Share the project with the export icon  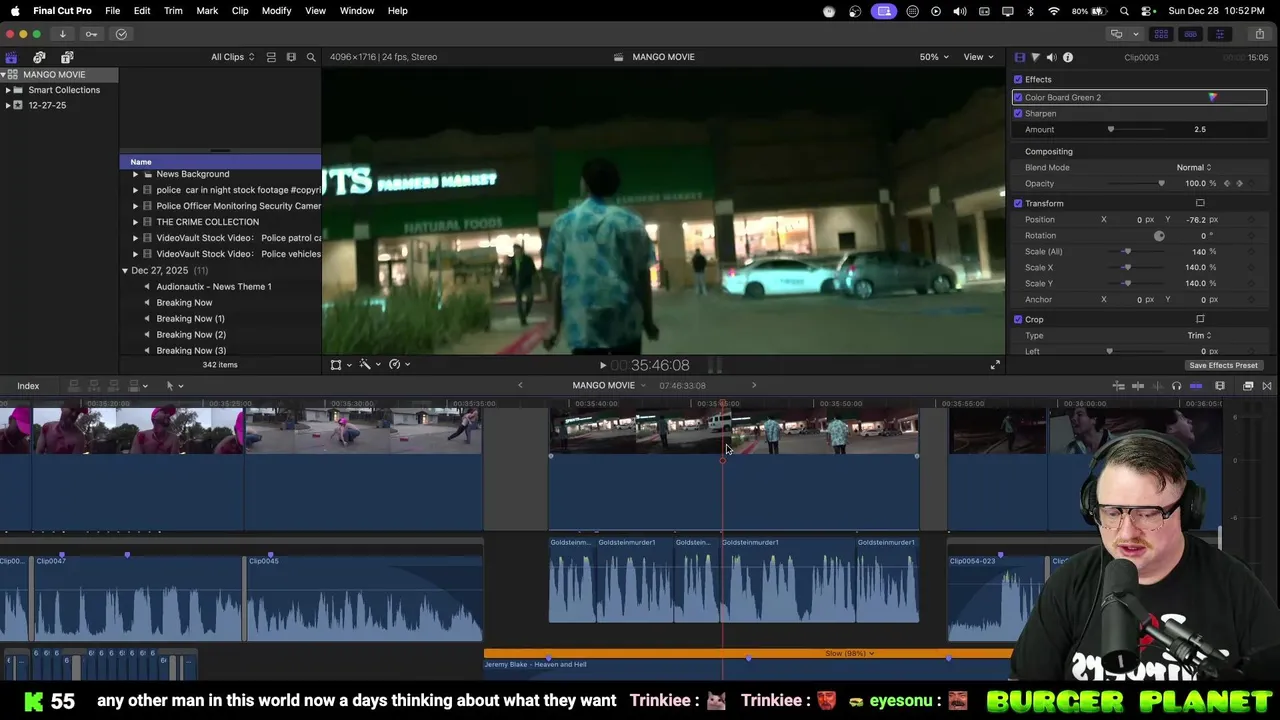[x=1259, y=34]
